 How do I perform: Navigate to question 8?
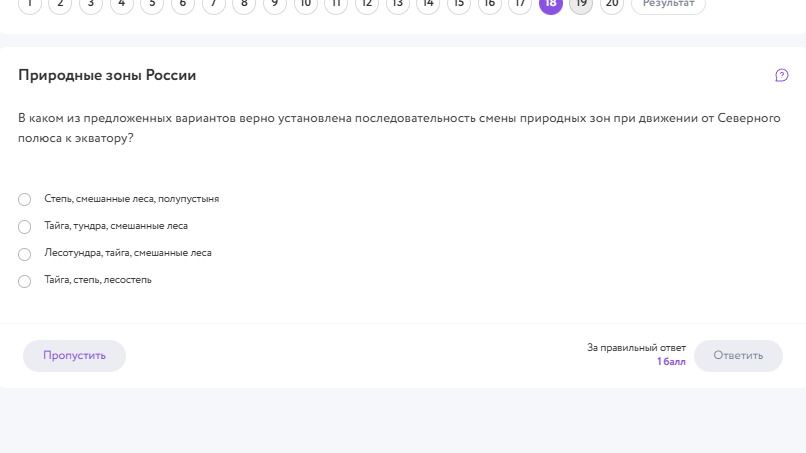244,4
